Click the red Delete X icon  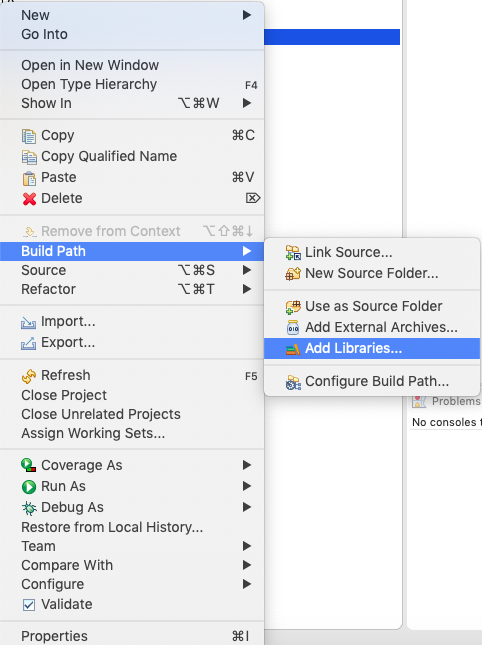pyautogui.click(x=29, y=199)
